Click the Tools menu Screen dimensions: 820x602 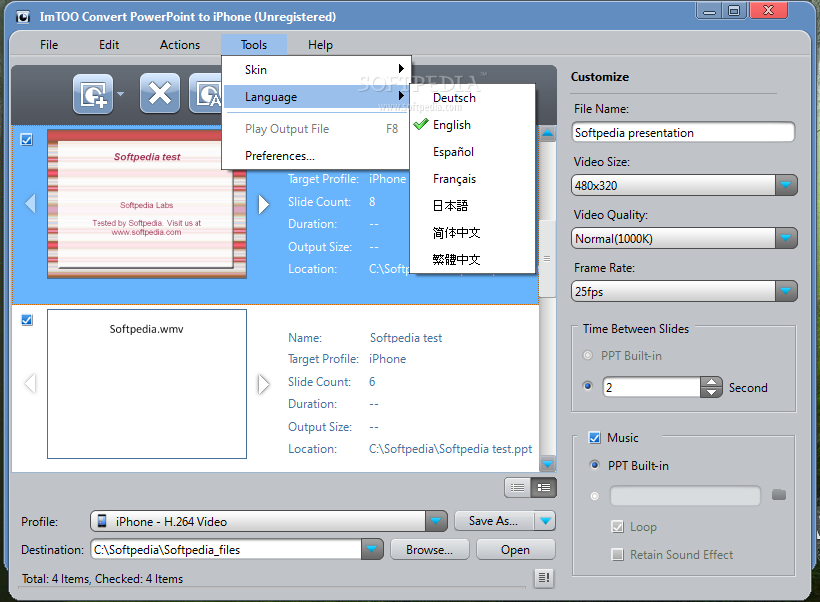[254, 45]
